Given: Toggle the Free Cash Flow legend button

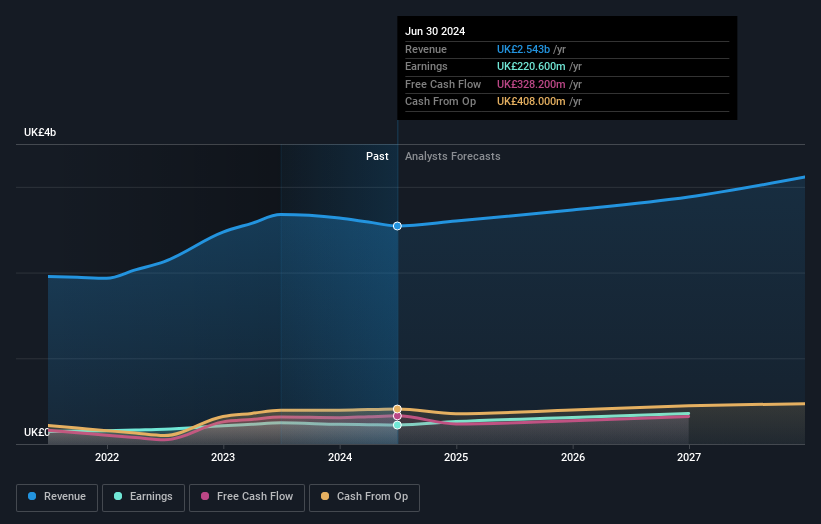Looking at the screenshot, I should point(247,497).
